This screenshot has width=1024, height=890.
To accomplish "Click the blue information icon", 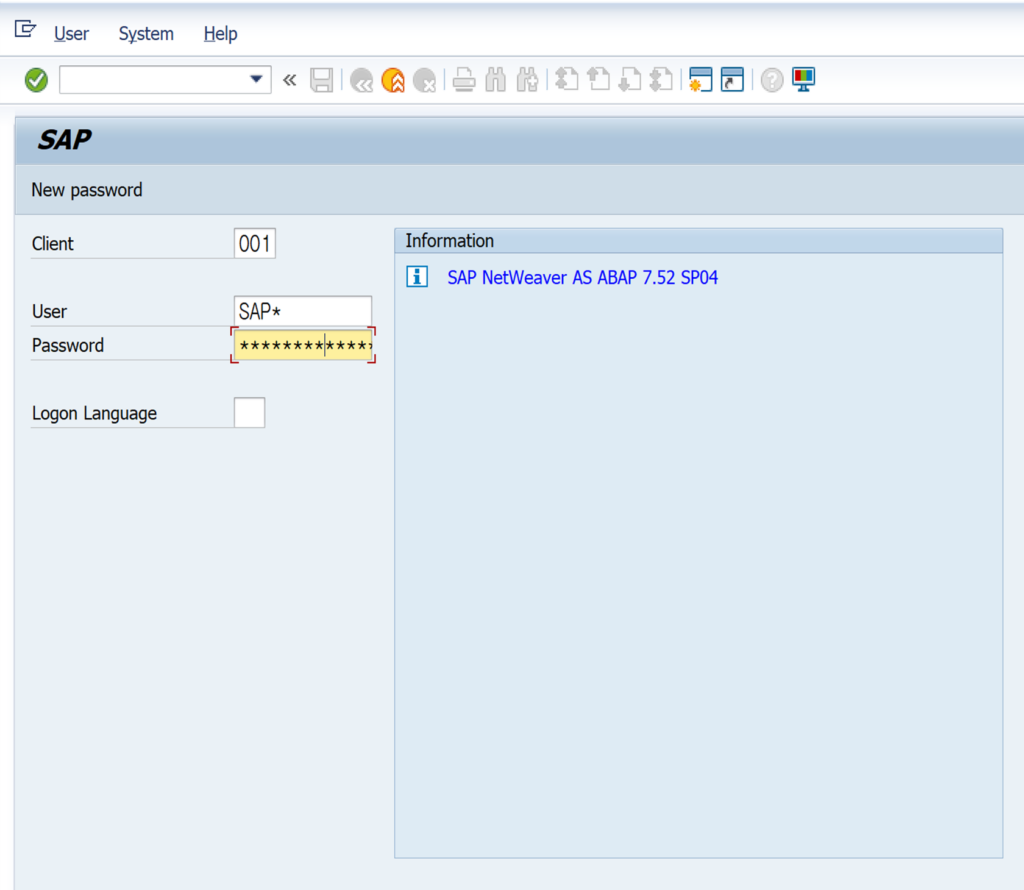I will click(417, 277).
